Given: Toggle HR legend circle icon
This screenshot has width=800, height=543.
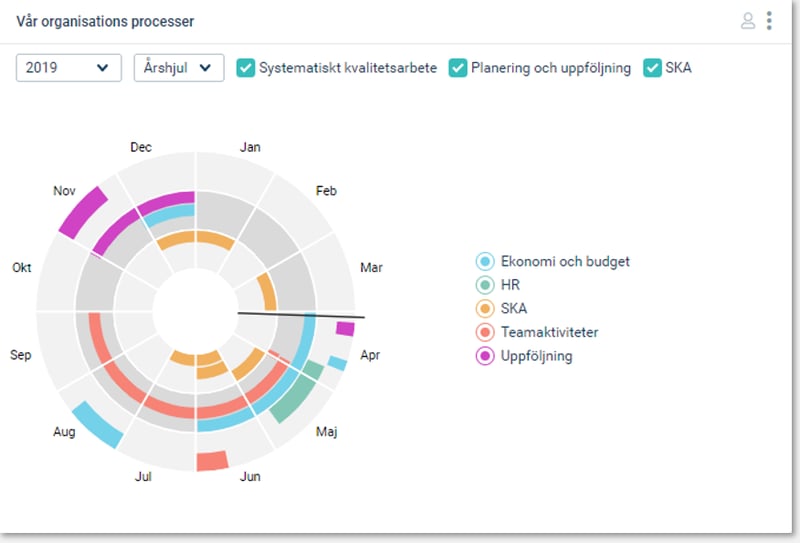Looking at the screenshot, I should 485,285.
